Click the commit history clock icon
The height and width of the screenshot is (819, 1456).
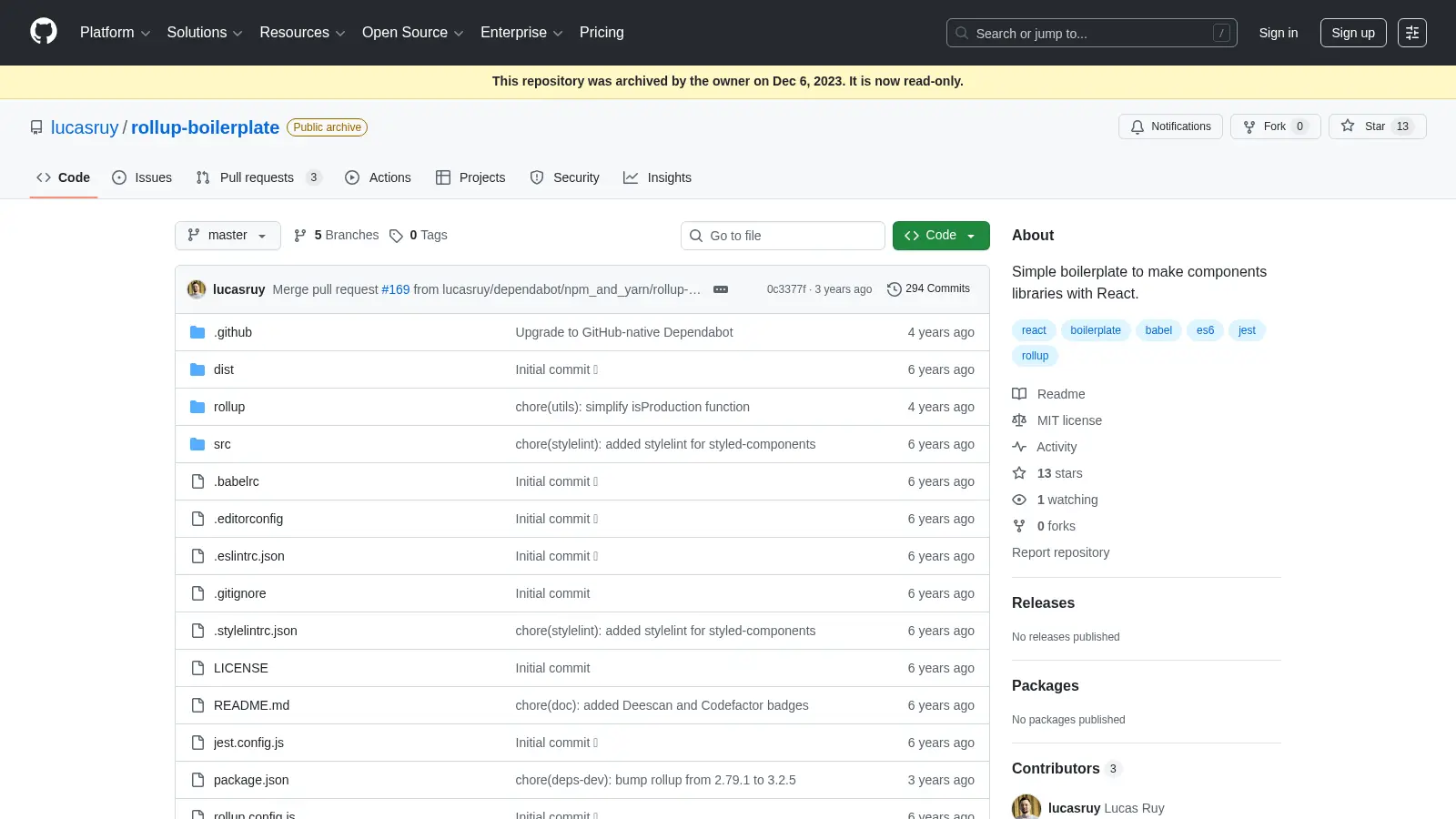895,289
